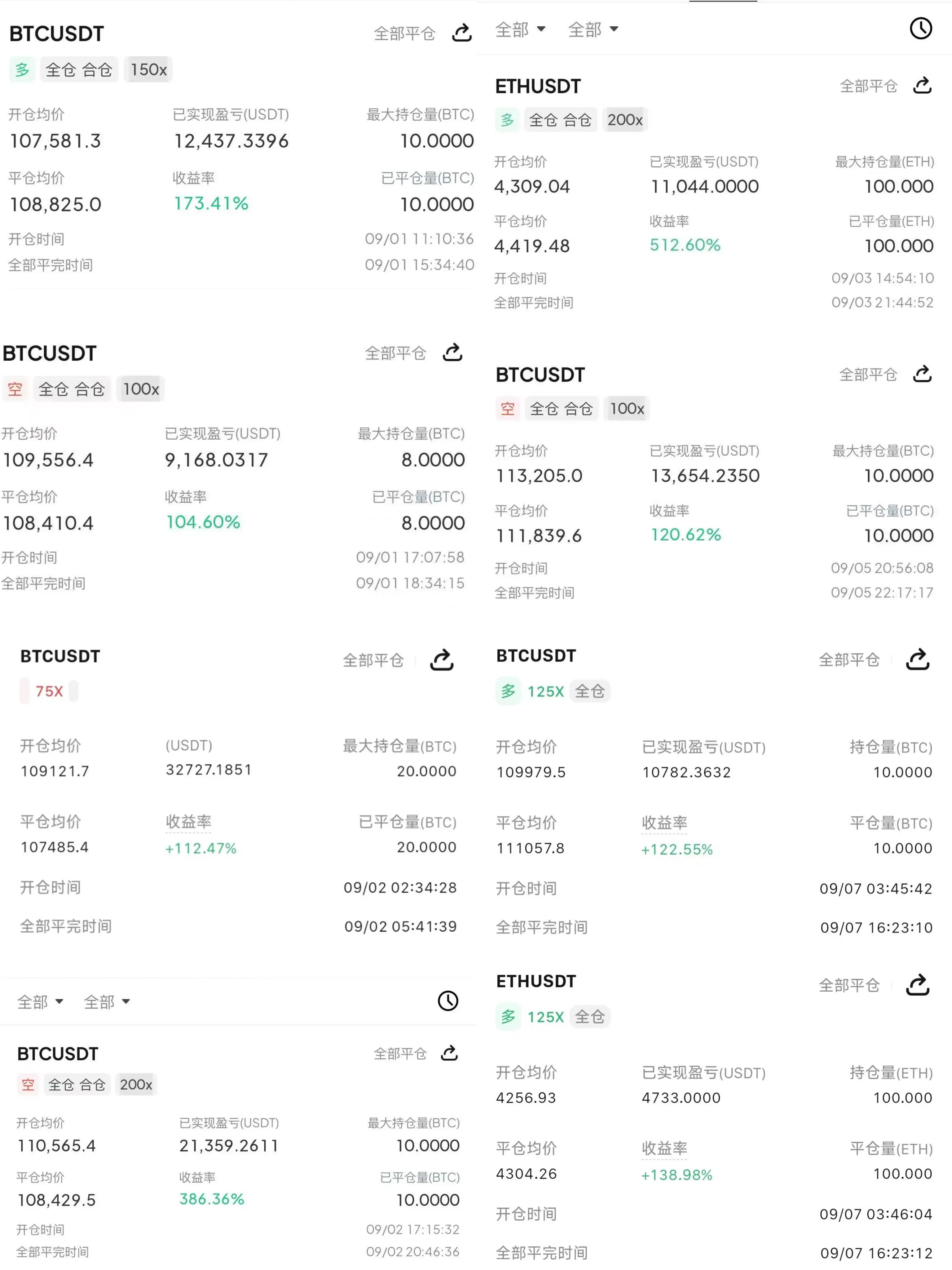Tap the 150x leverage tag
This screenshot has width=952, height=1270.
point(149,69)
